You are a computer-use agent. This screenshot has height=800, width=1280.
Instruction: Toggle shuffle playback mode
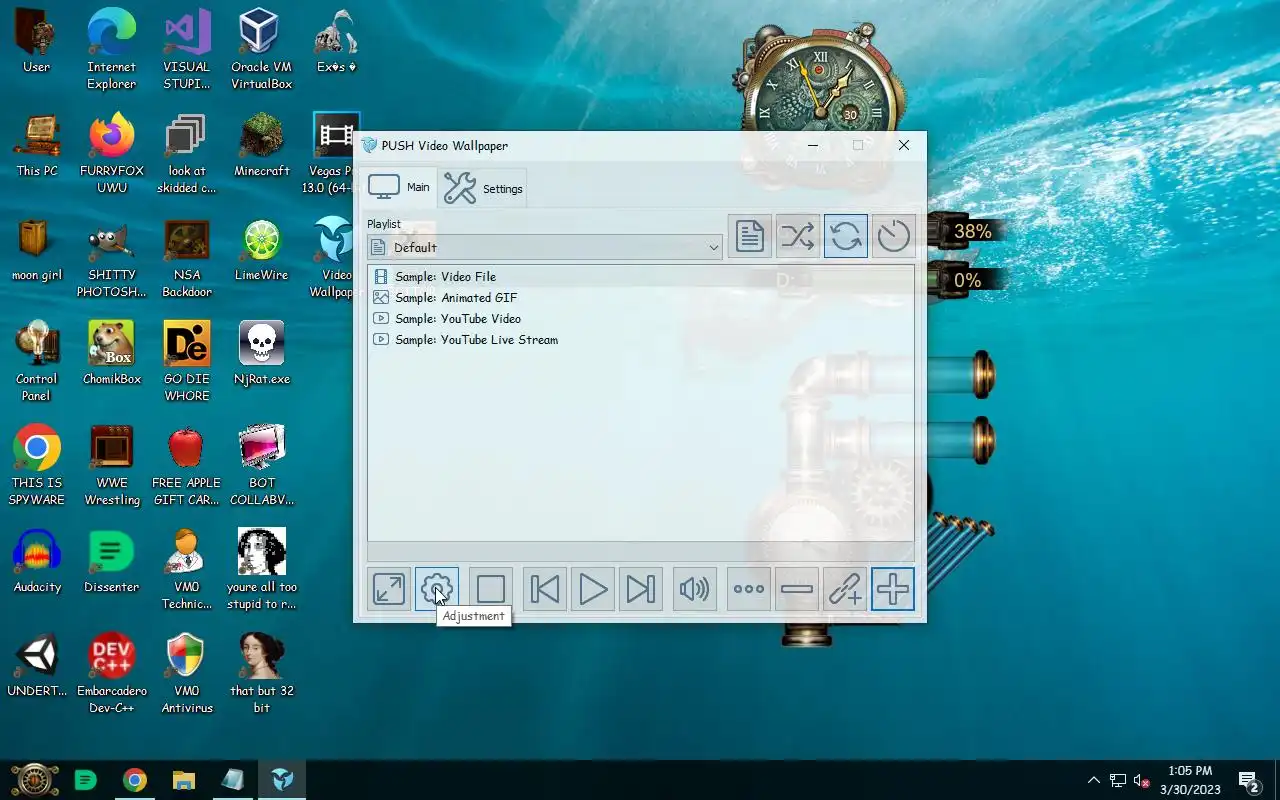tap(798, 236)
